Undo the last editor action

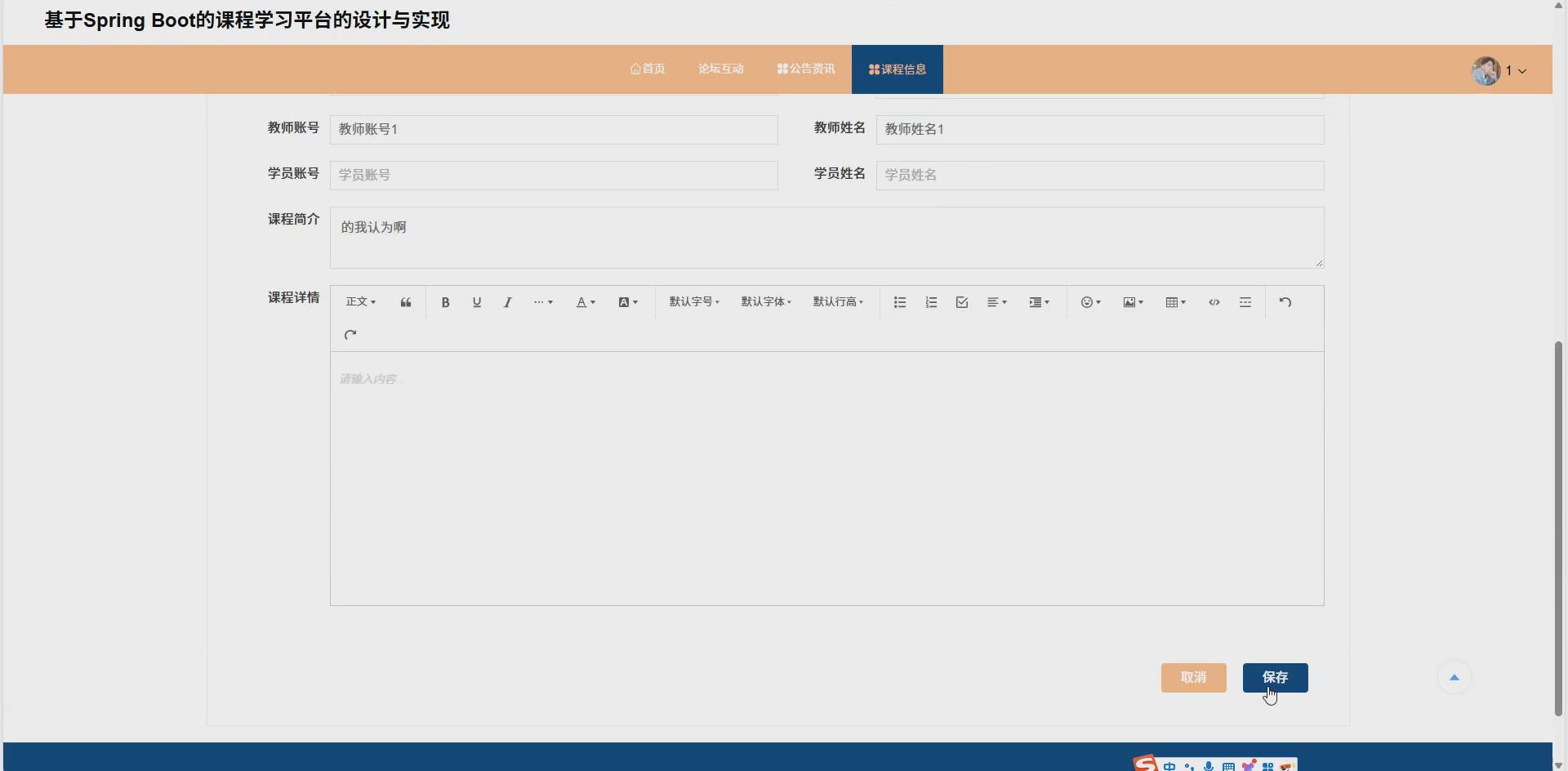pos(1284,302)
